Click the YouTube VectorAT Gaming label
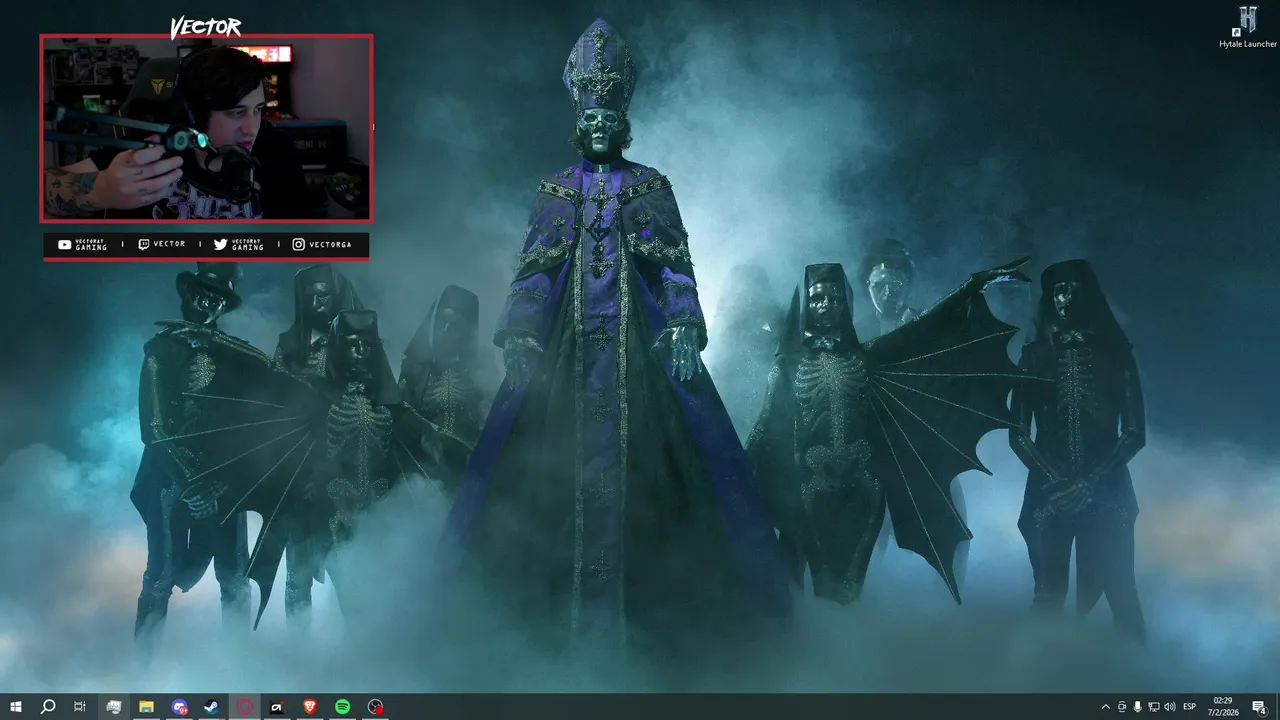 click(83, 245)
